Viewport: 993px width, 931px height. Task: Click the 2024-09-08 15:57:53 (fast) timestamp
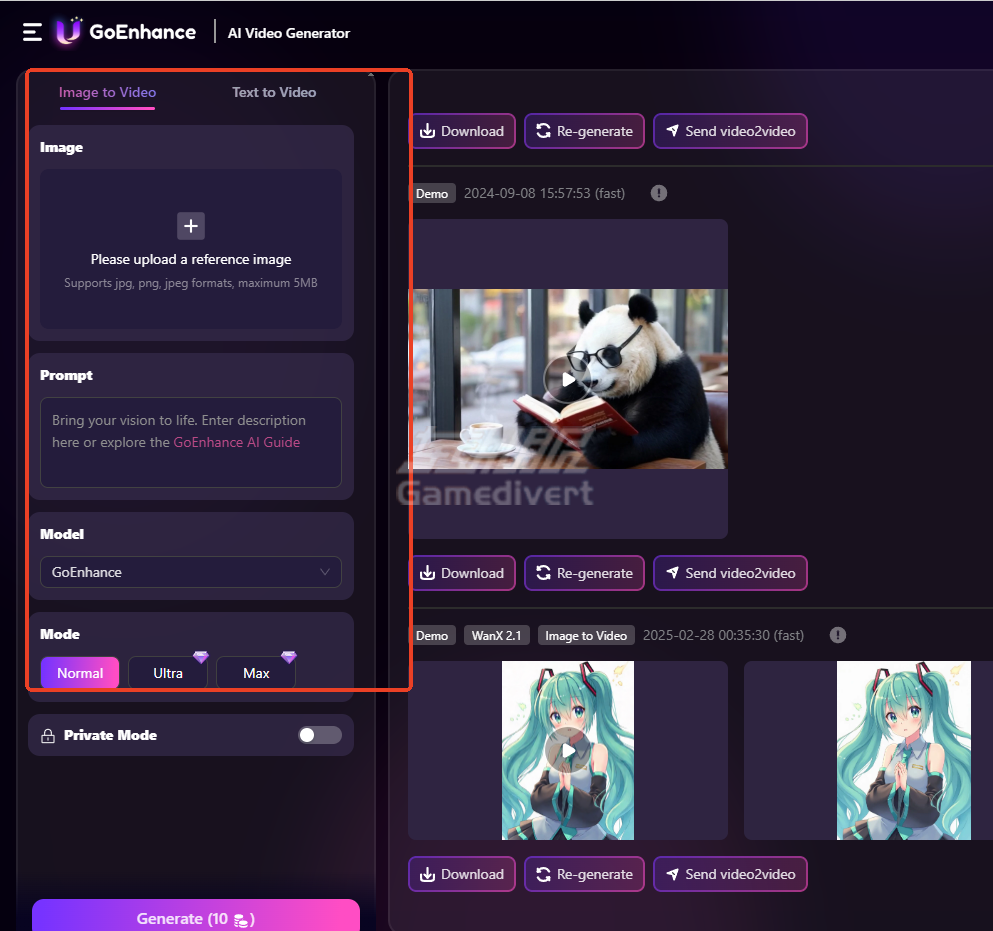tap(545, 193)
